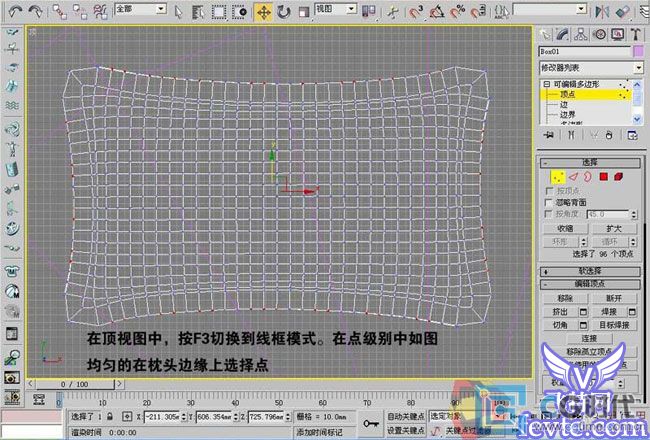Viewport: 650px width, 440px height.
Task: Open the purple object color swatch
Action: coord(638,52)
